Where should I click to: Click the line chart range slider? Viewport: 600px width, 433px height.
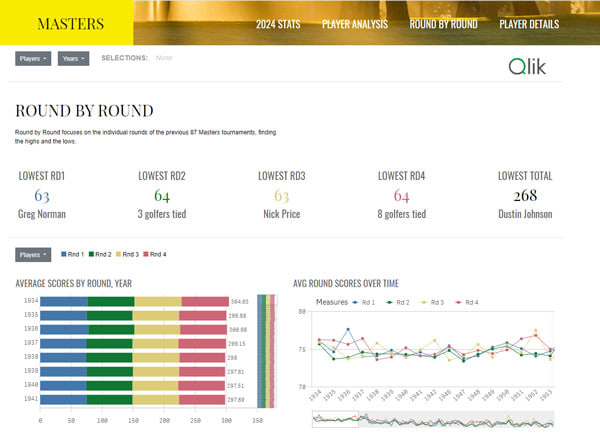(433, 419)
